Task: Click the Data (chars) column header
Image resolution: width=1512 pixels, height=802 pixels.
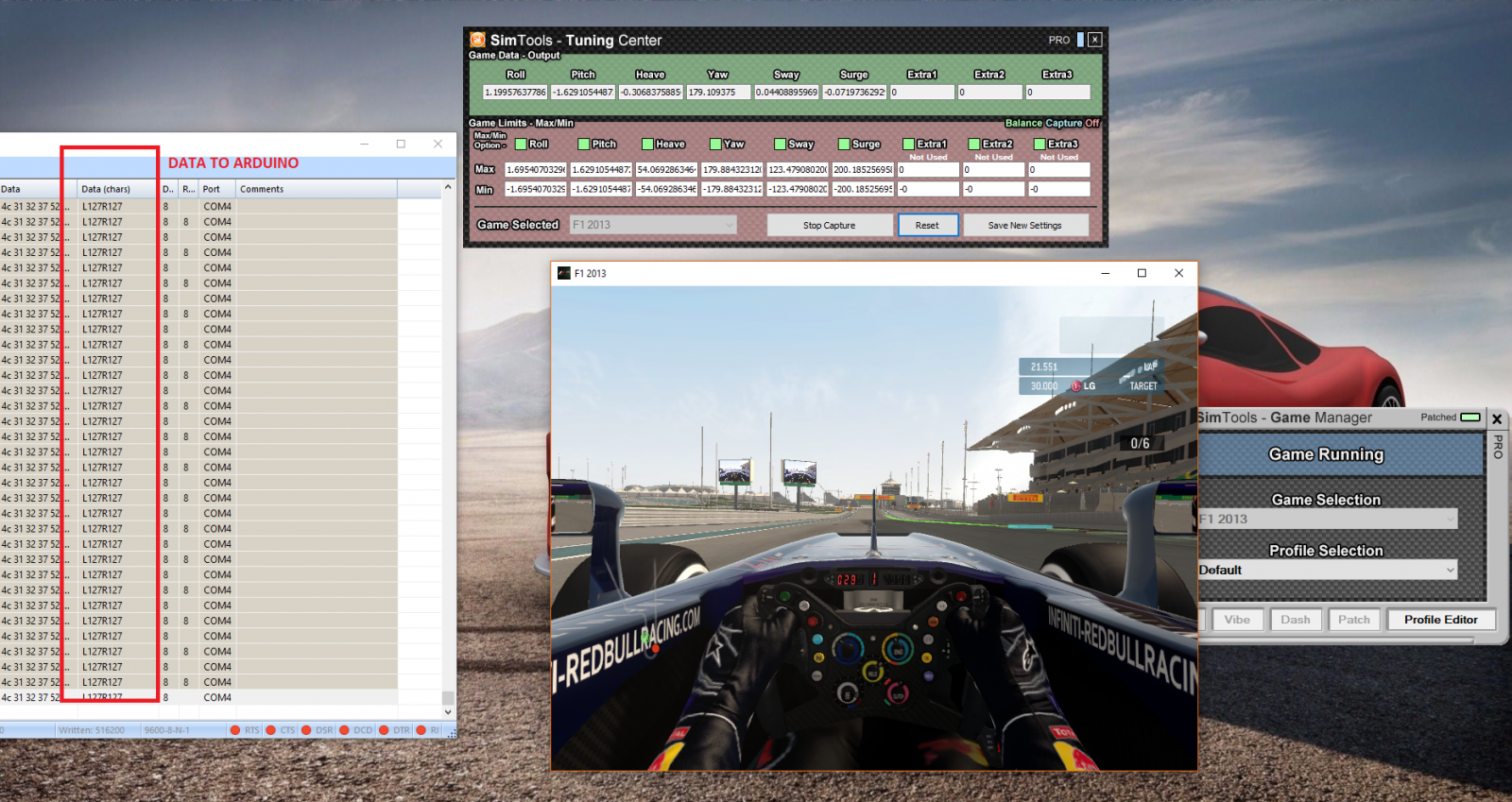Action: 118,189
